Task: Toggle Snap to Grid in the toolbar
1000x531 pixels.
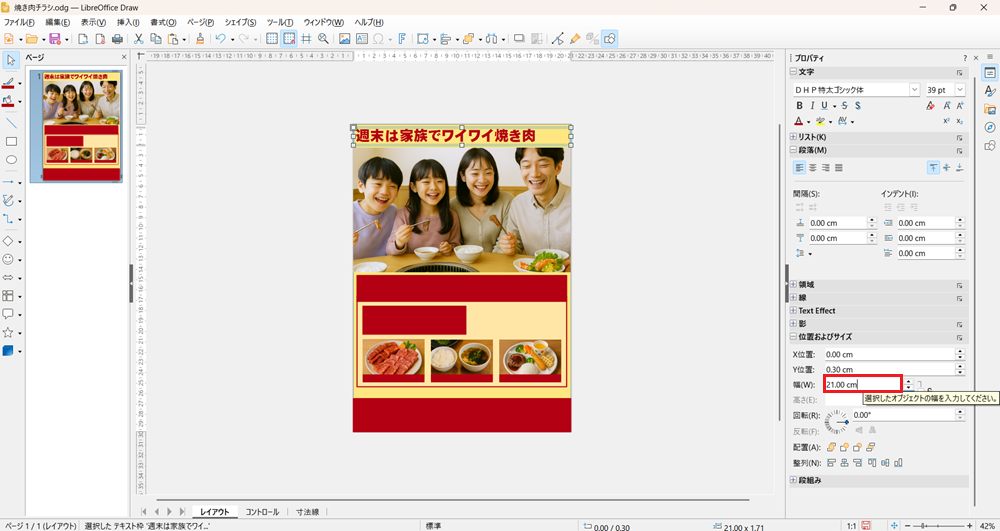Action: click(x=289, y=39)
